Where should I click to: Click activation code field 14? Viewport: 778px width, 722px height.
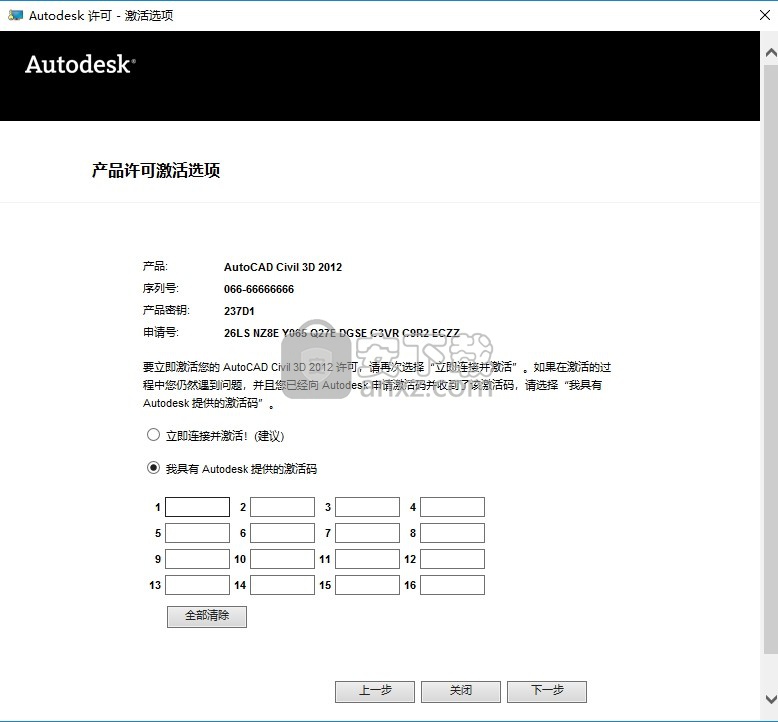pos(282,585)
